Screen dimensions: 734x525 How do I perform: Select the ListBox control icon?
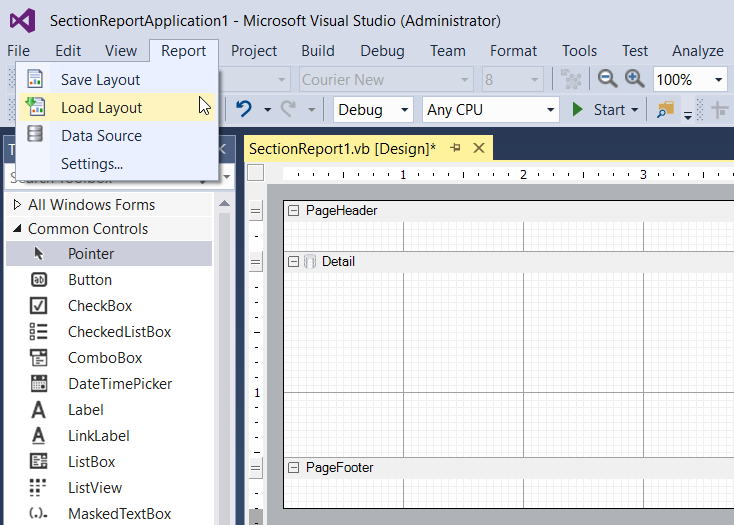point(38,461)
